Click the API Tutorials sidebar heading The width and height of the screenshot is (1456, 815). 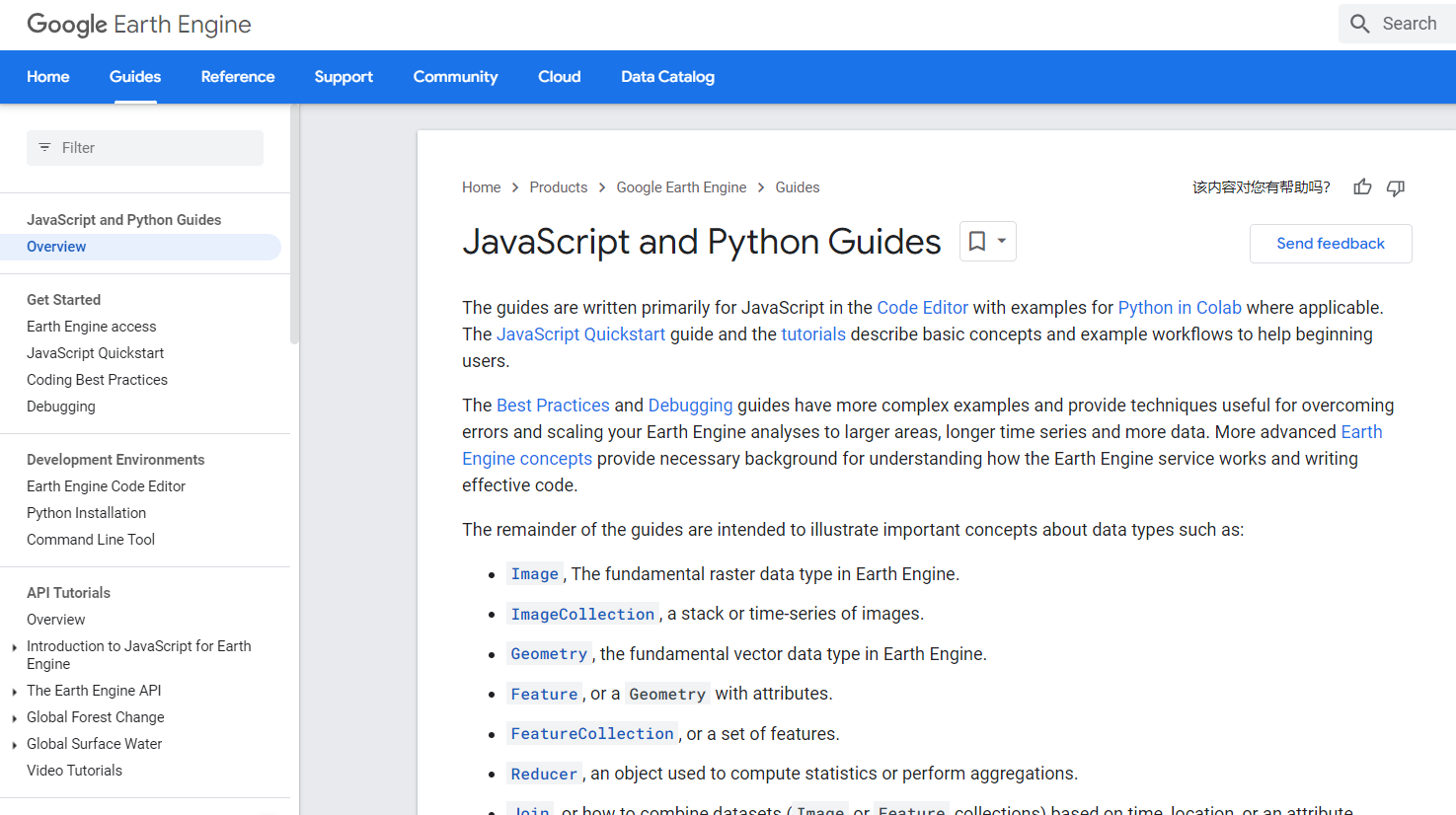pyautogui.click(x=68, y=593)
